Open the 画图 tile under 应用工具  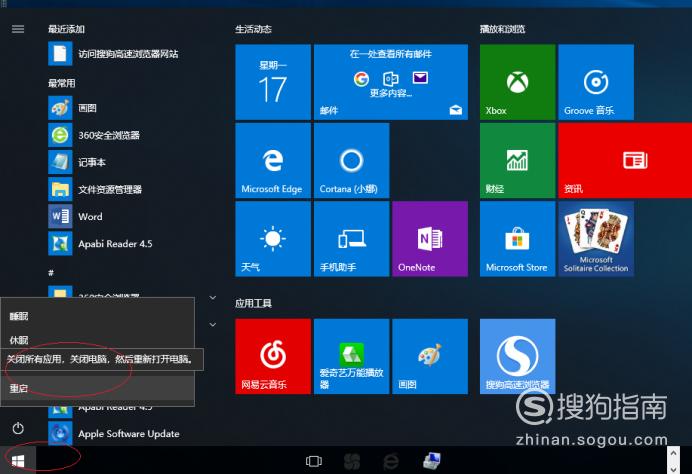click(430, 356)
